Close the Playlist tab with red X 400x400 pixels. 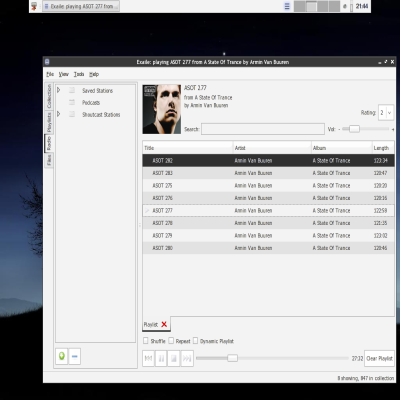click(x=164, y=324)
